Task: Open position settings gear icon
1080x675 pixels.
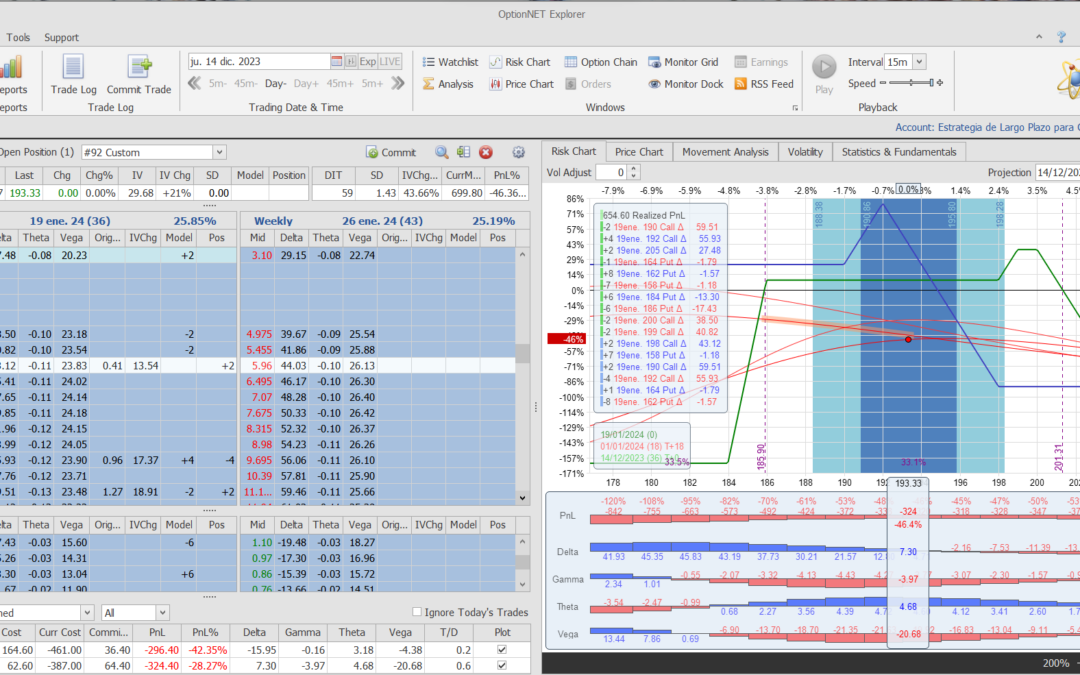Action: (518, 152)
